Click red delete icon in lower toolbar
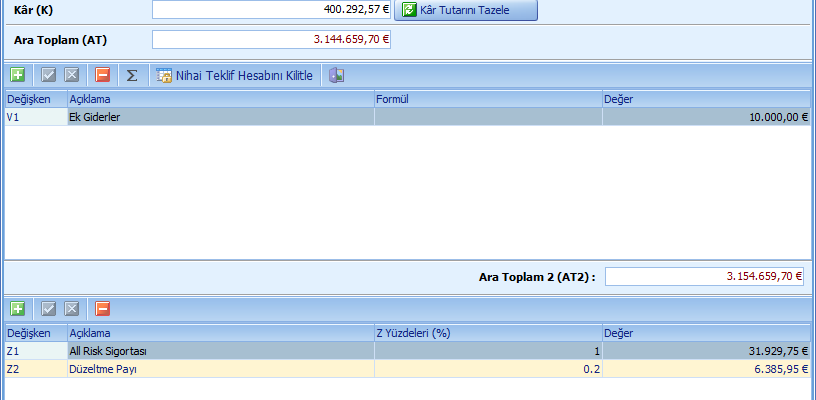Image resolution: width=816 pixels, height=400 pixels. coord(102,309)
